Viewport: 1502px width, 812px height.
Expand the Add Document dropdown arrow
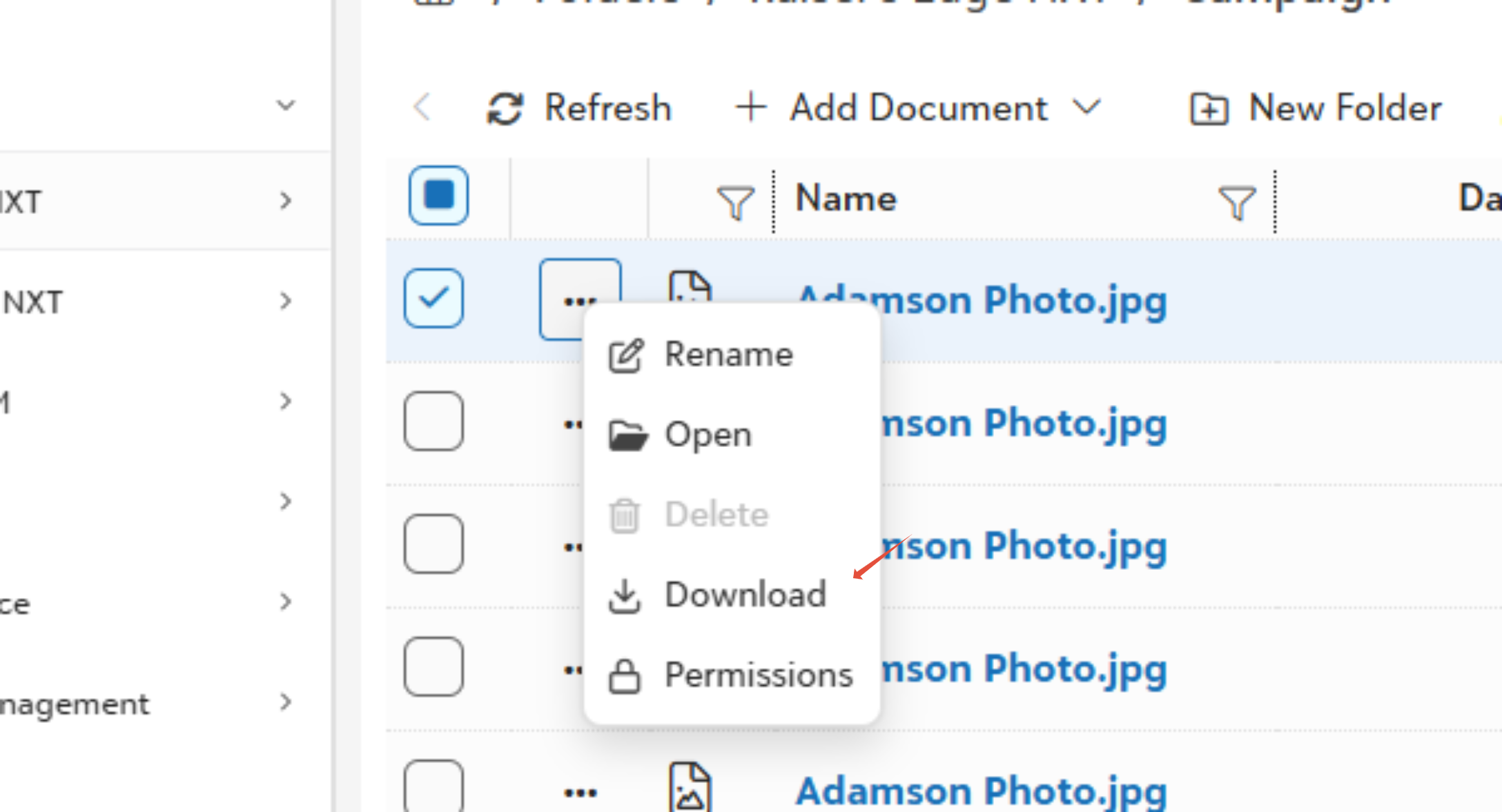click(1087, 107)
